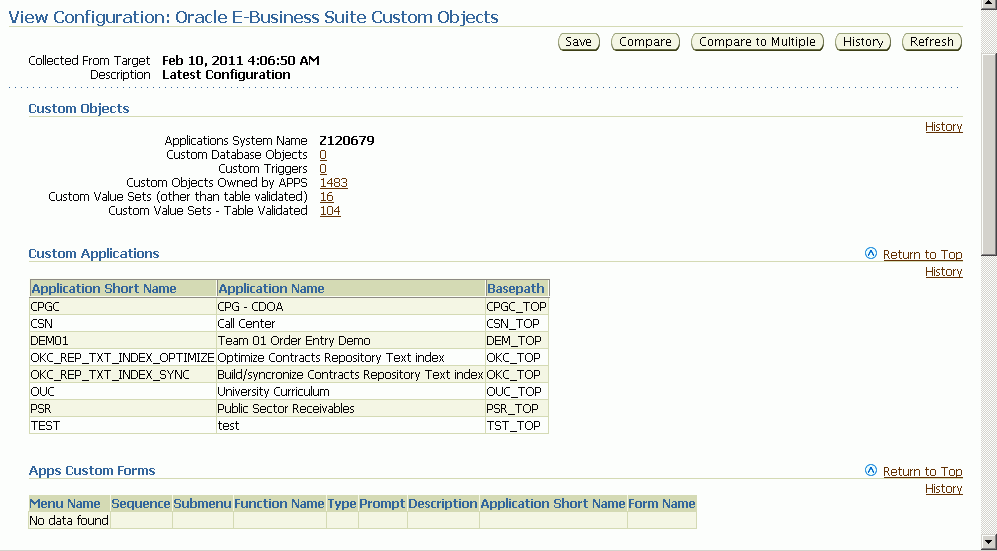Click the Custom Applications section heading

point(94,253)
